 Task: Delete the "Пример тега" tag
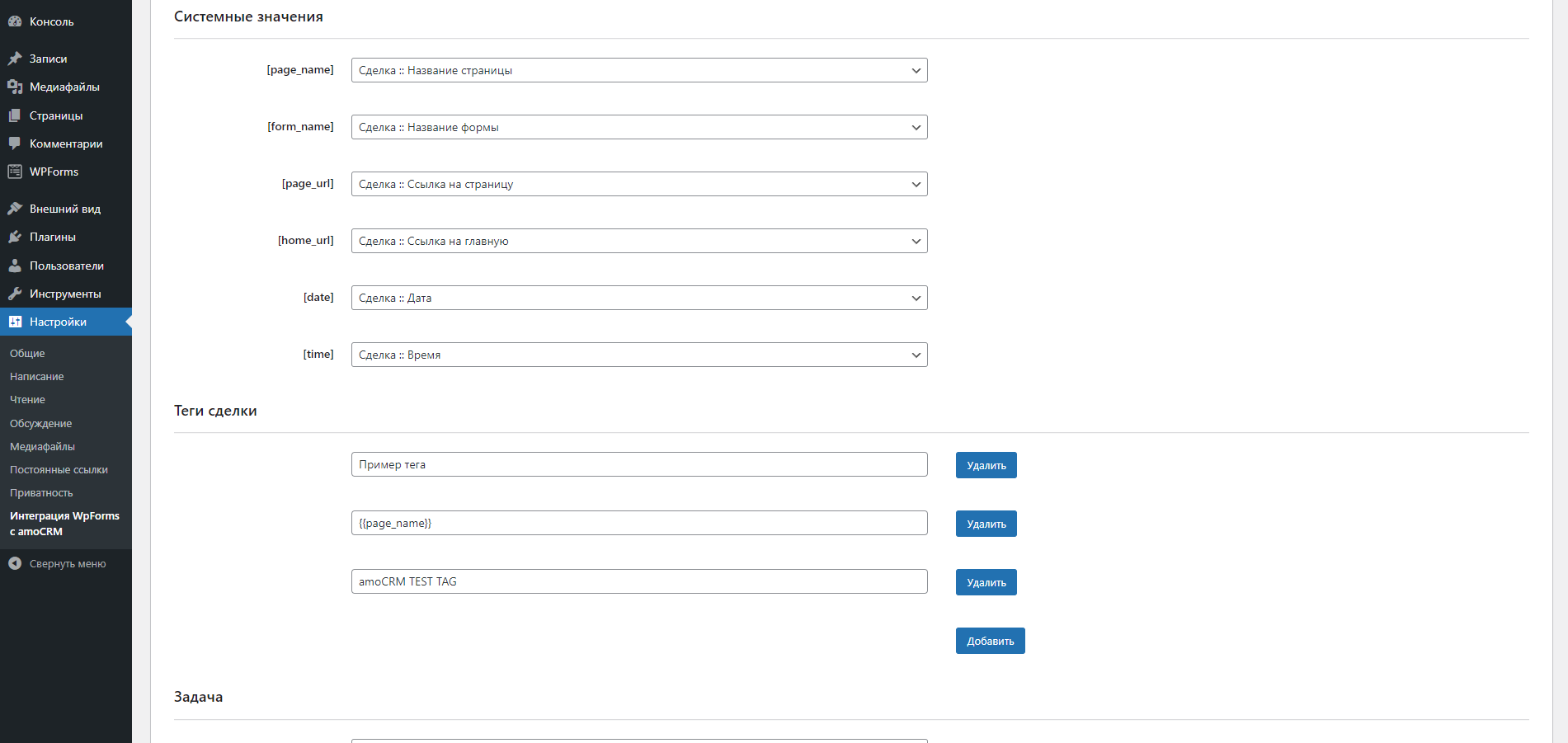(986, 465)
